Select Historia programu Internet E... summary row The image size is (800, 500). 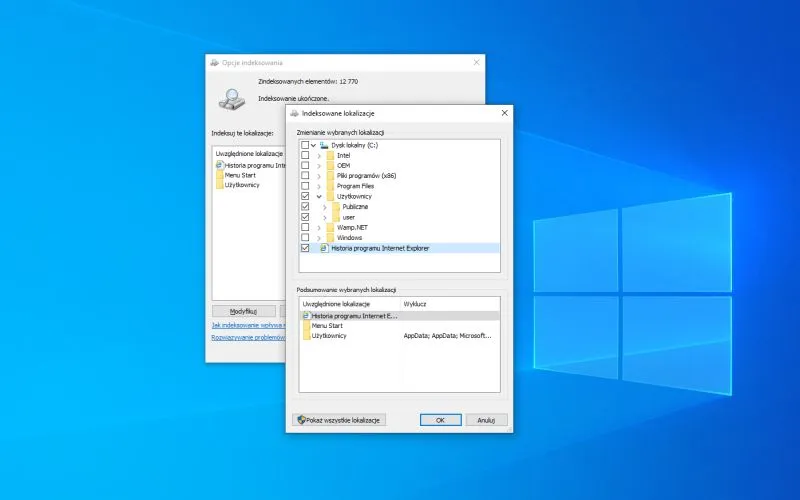click(399, 316)
